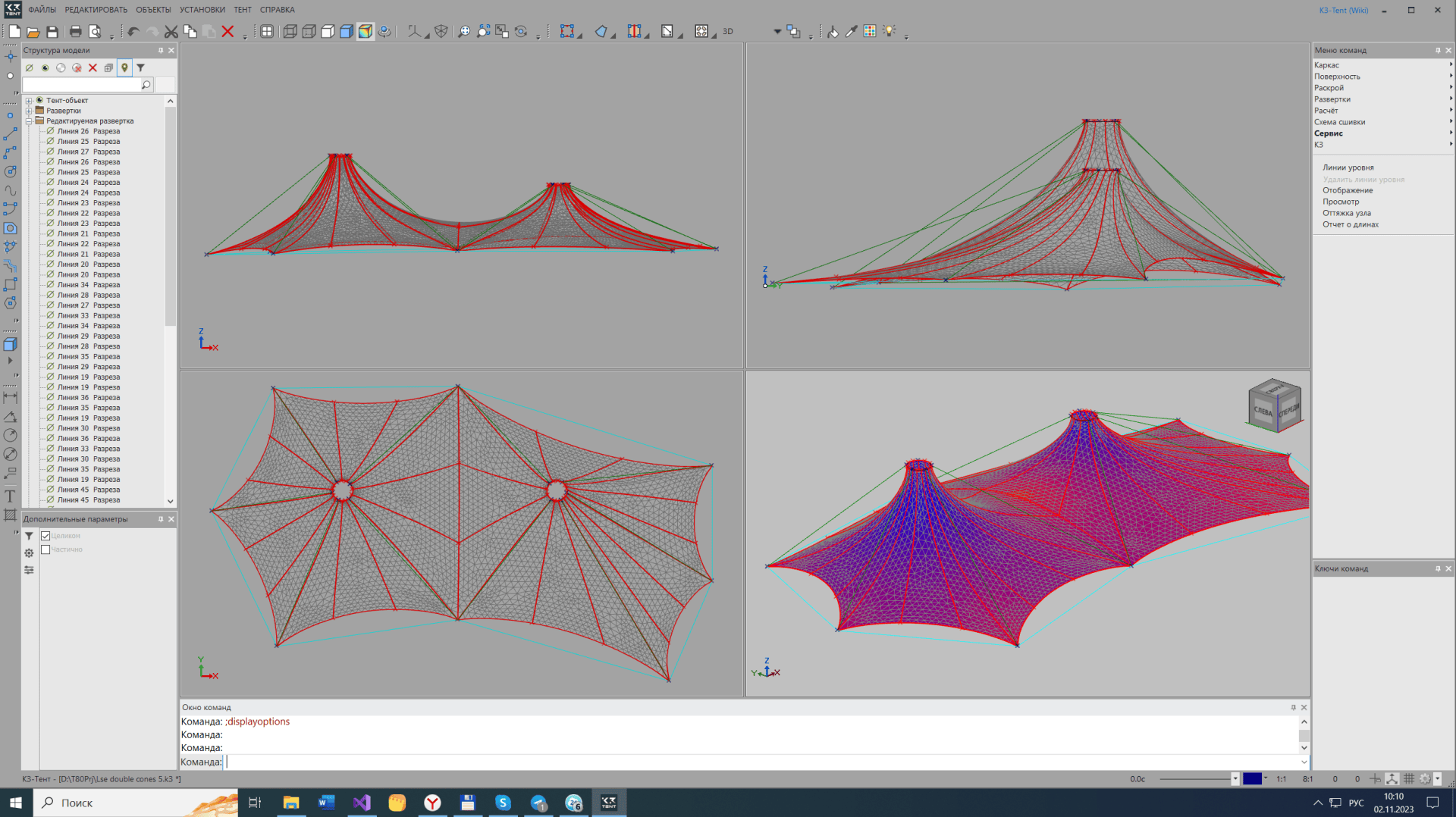Click the wireframe cube view icon

tap(290, 32)
